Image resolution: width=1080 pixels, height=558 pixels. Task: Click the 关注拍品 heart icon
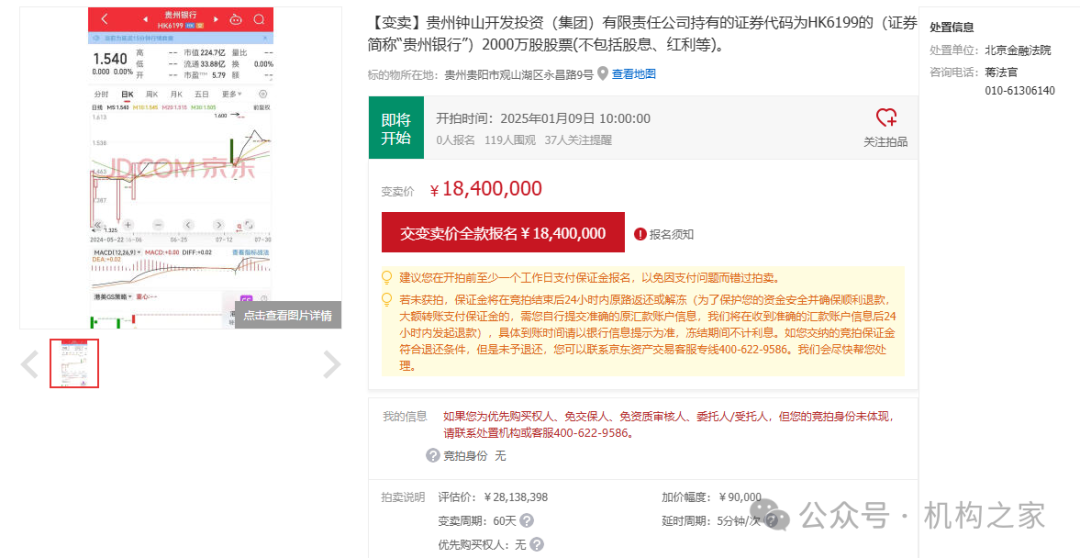coord(886,118)
